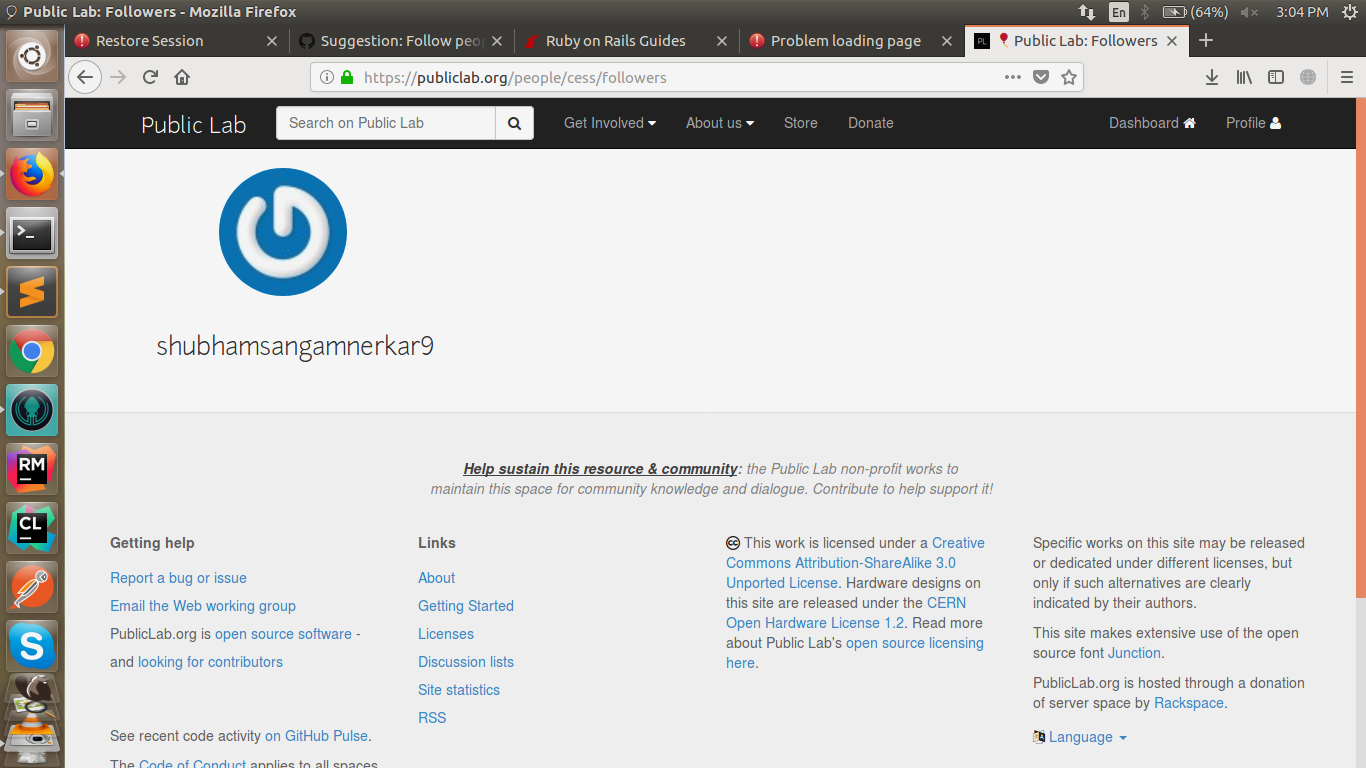
Task: Launch Files manager from dock
Action: click(x=32, y=114)
